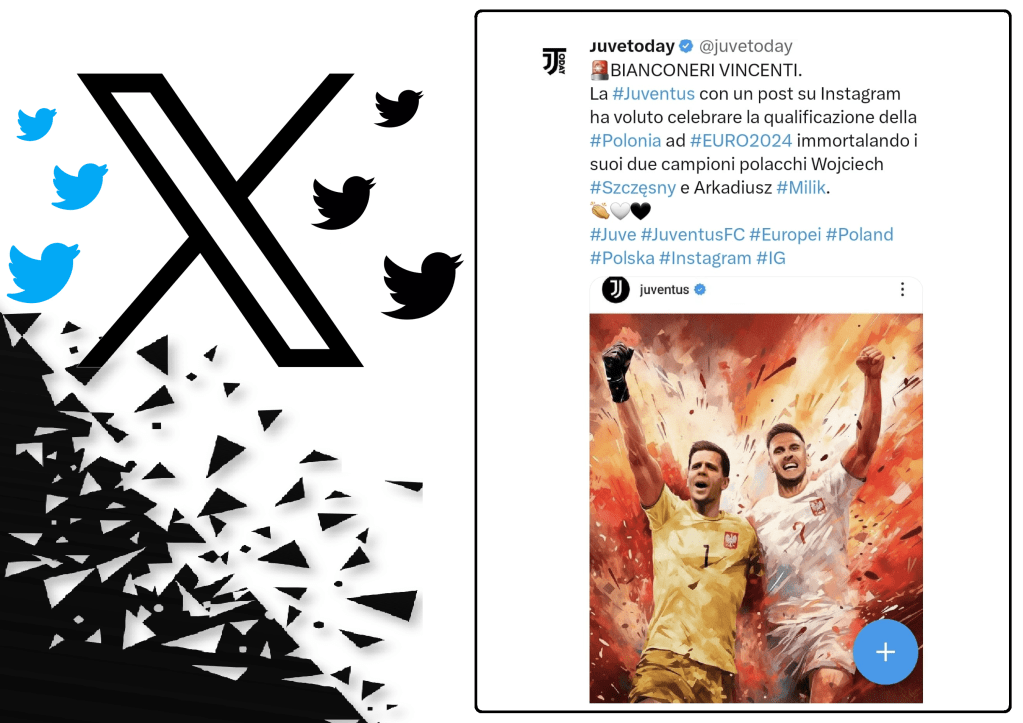Tap the blue plus floating button
Screen dimensions: 1023x723
pos(885,651)
